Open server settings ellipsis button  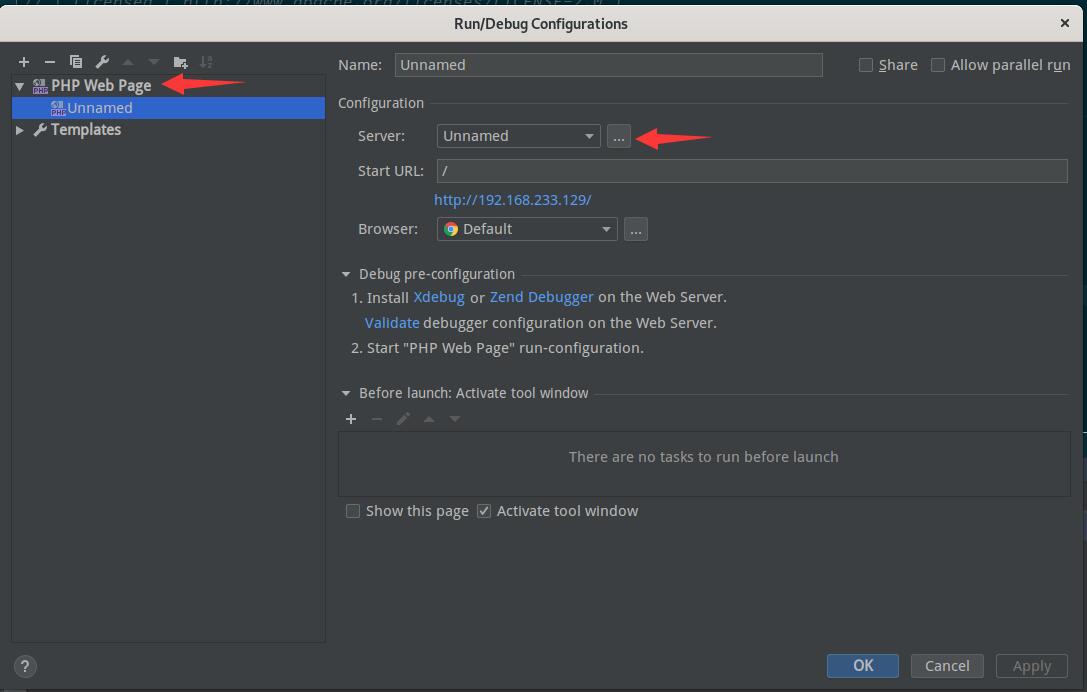click(x=619, y=136)
